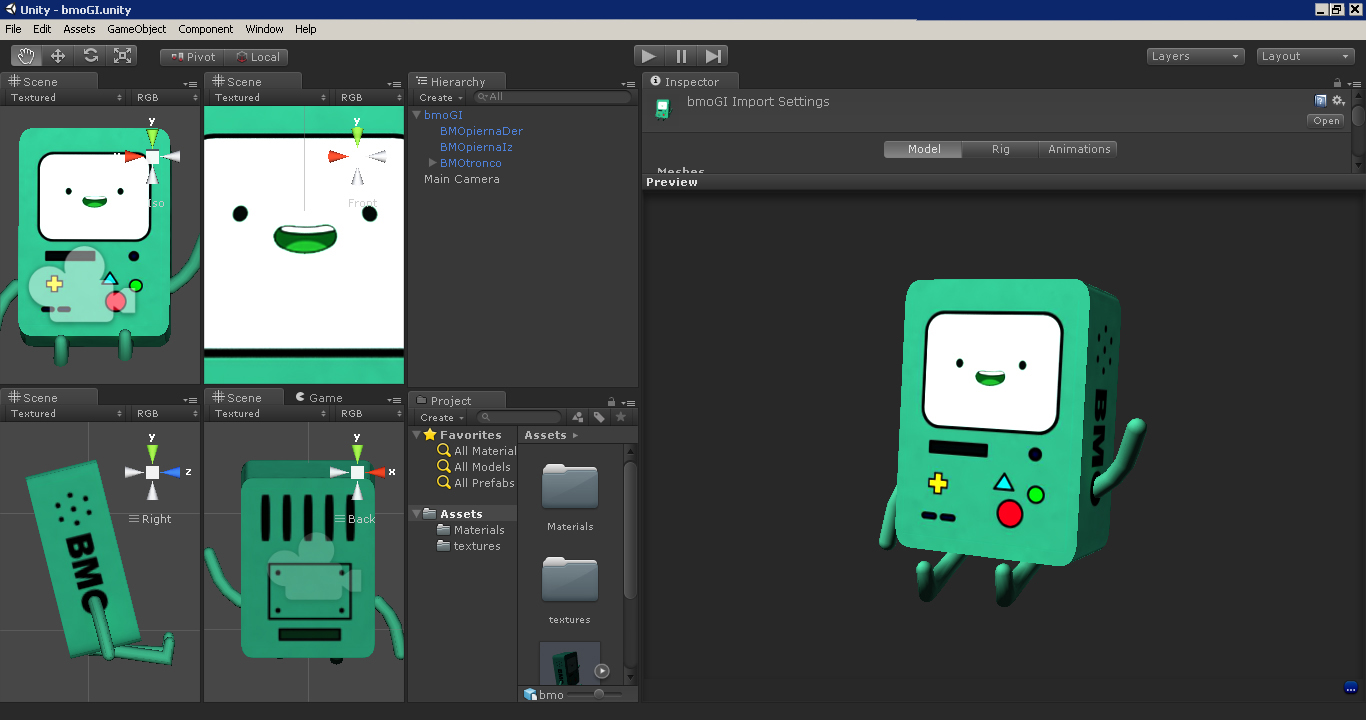Click the Search by Label tag icon

tap(599, 417)
